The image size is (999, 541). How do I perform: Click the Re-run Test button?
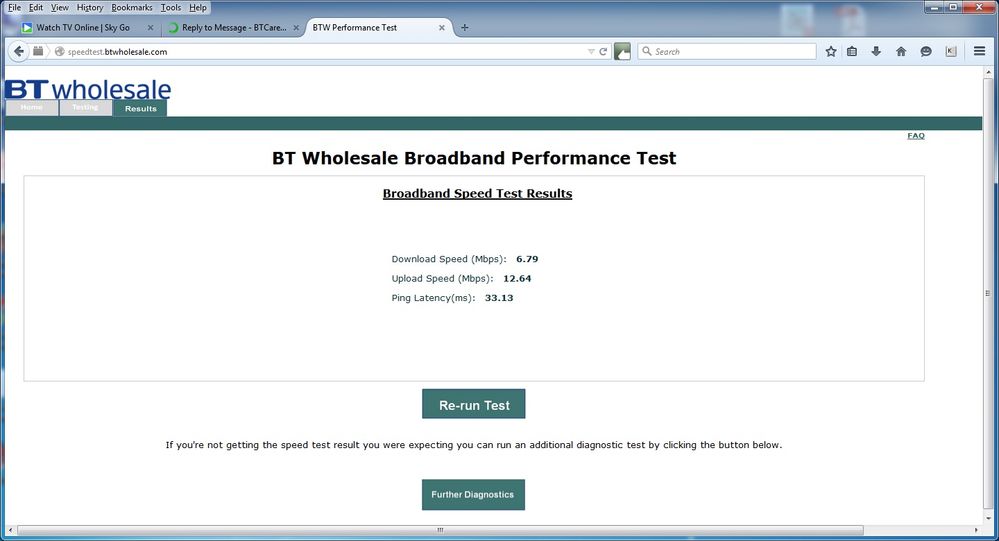[473, 404]
